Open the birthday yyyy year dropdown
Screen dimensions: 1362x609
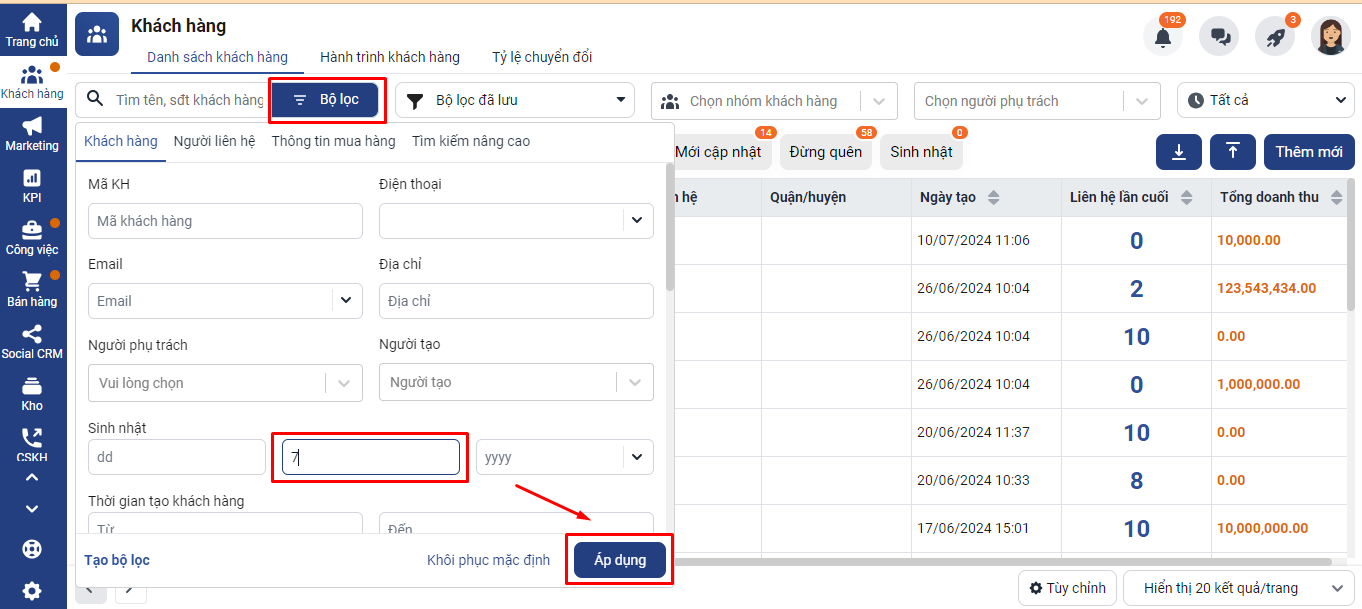point(564,457)
